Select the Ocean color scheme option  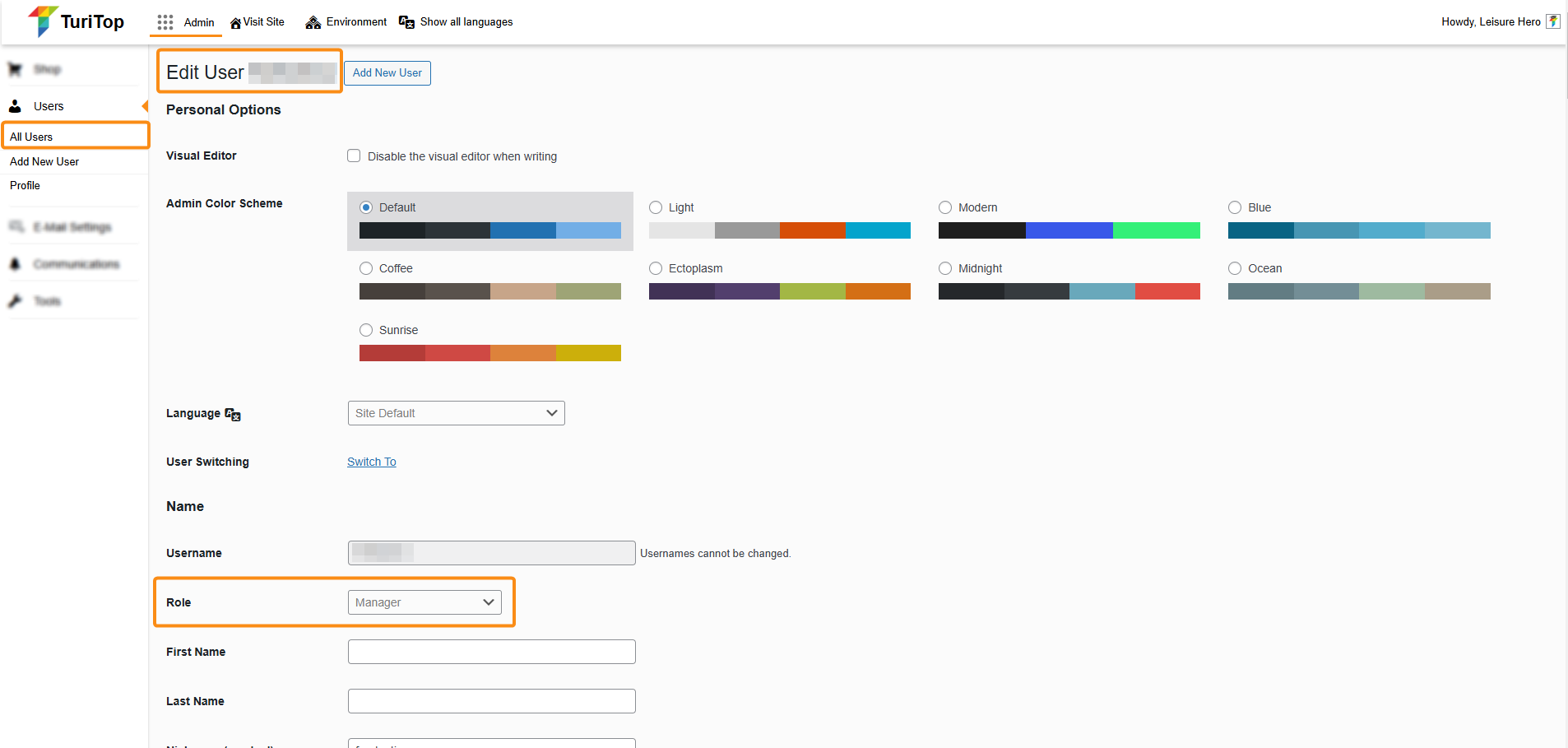click(1235, 268)
